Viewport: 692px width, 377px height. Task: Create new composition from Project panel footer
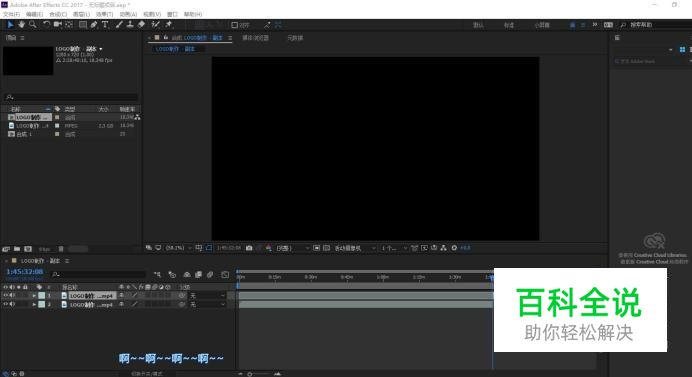click(28, 249)
